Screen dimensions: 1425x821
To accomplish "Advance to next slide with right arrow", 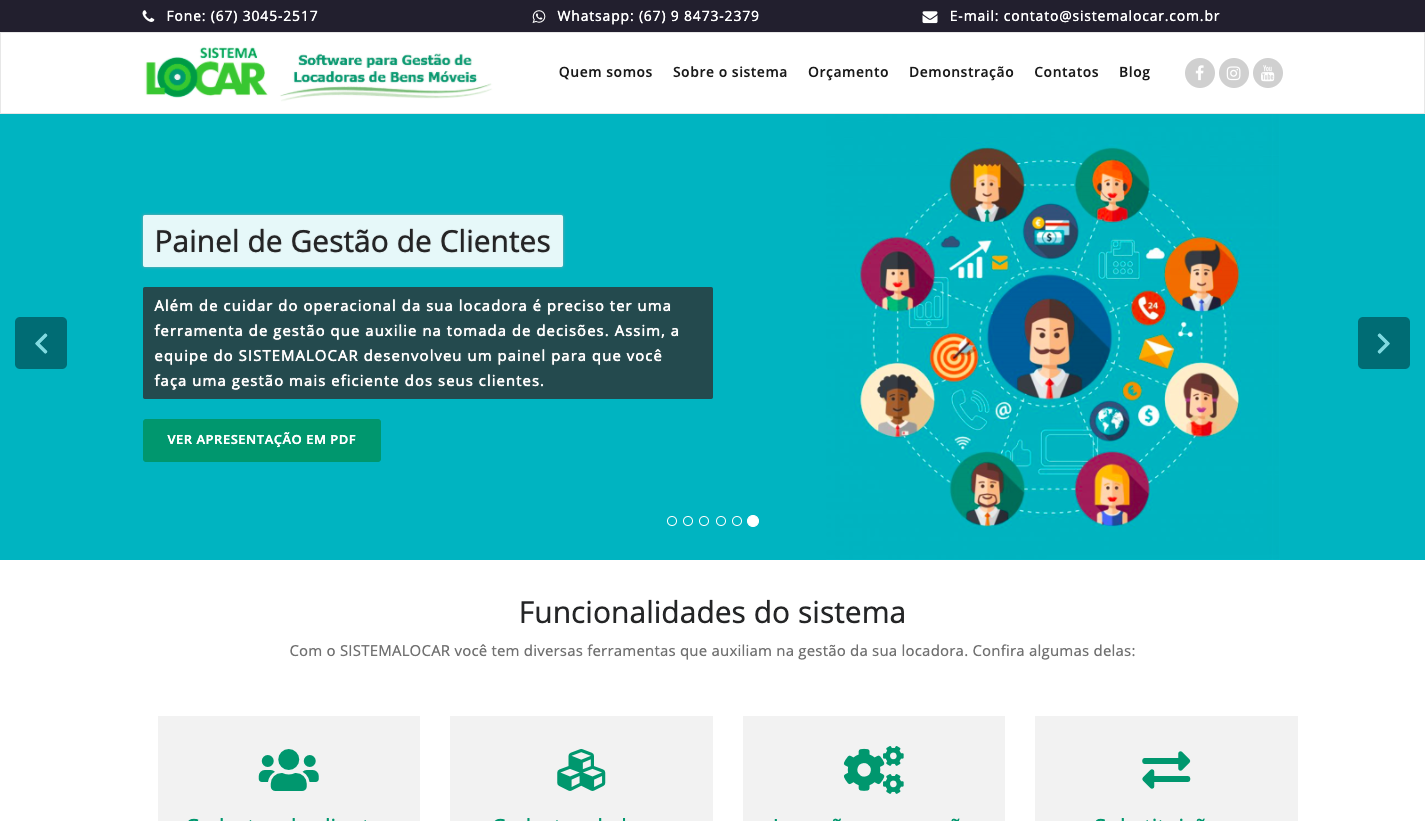I will [1384, 343].
